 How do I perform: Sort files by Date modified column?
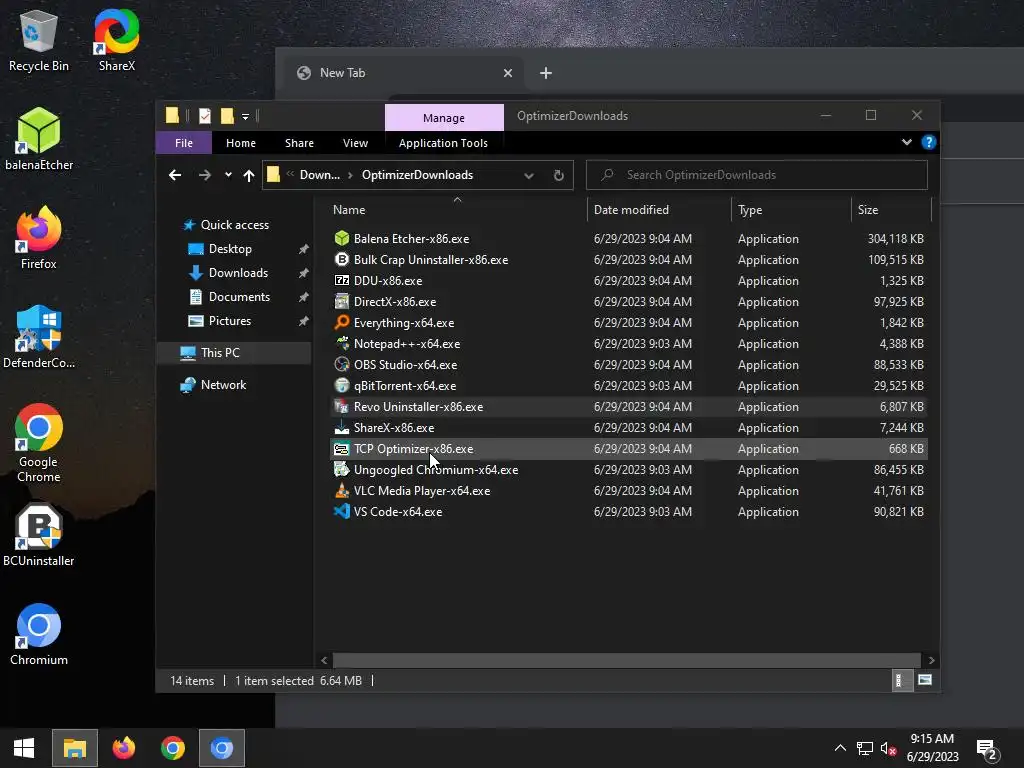coord(659,210)
